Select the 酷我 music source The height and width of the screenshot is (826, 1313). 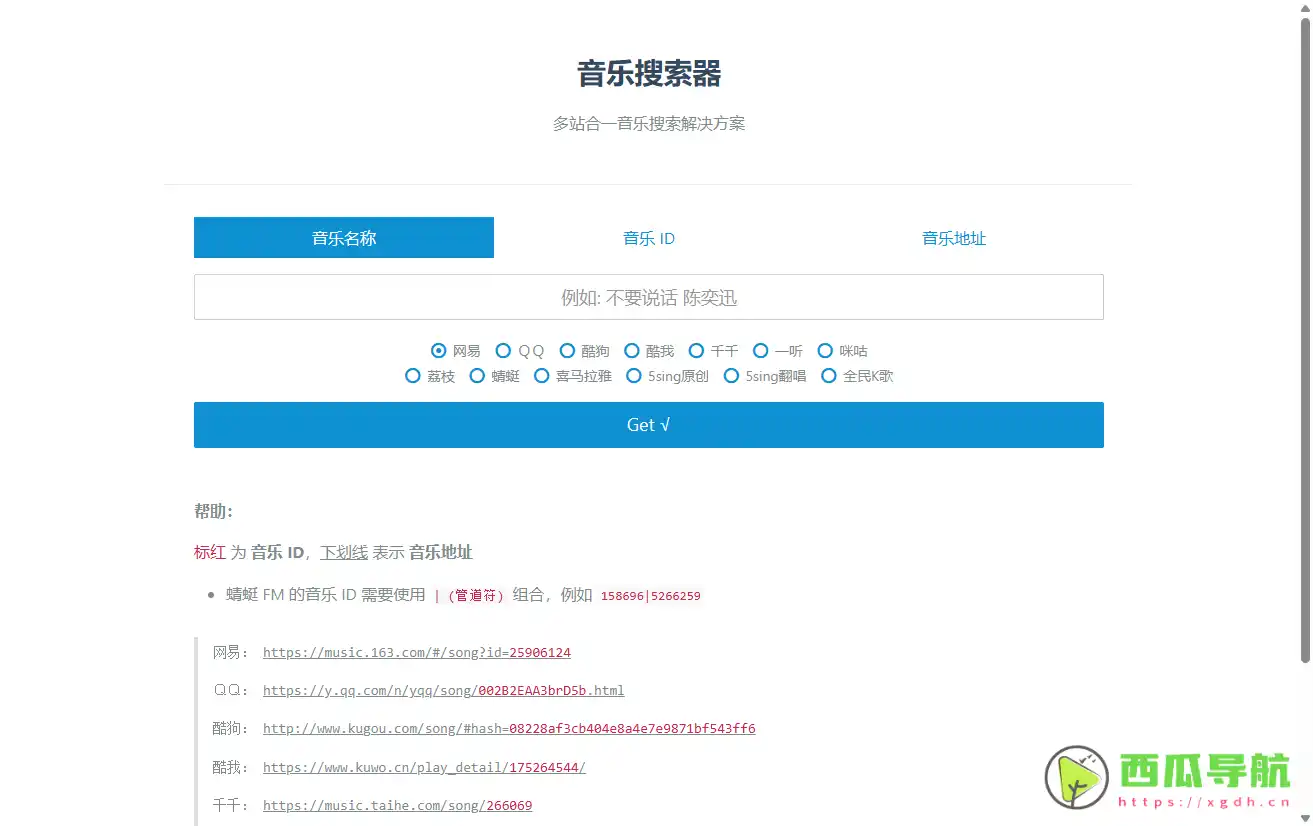point(631,350)
